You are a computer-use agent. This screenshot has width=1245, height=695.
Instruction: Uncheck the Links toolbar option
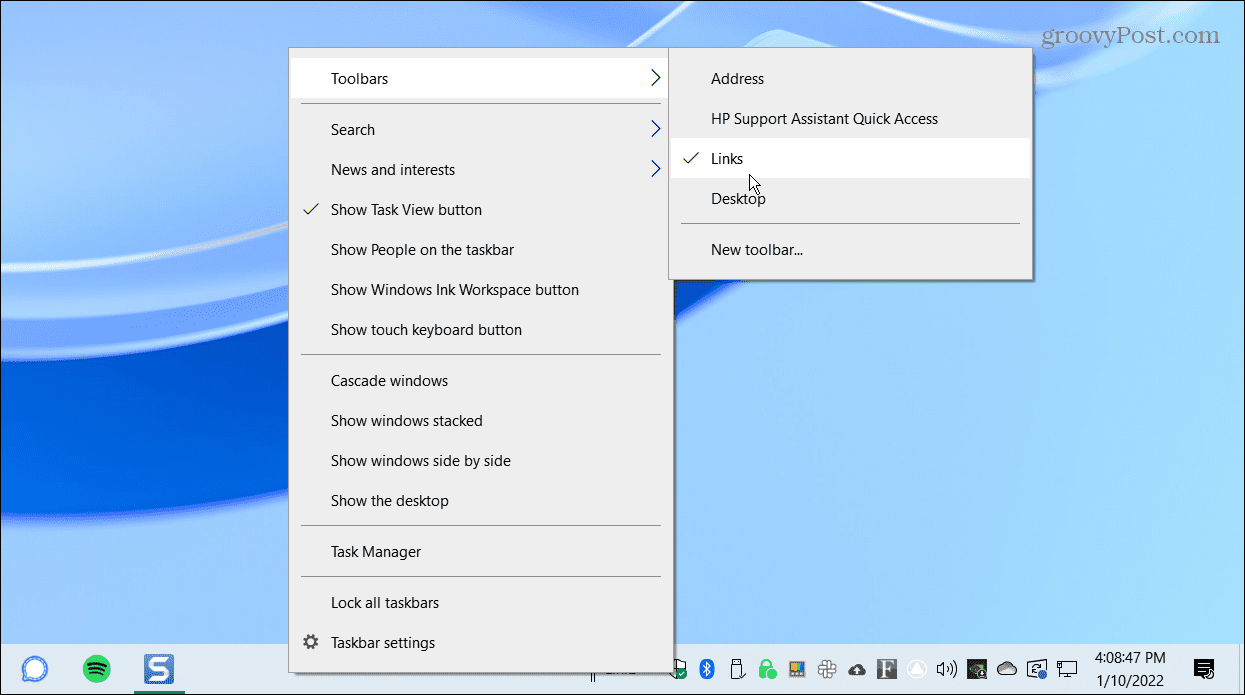(x=726, y=158)
